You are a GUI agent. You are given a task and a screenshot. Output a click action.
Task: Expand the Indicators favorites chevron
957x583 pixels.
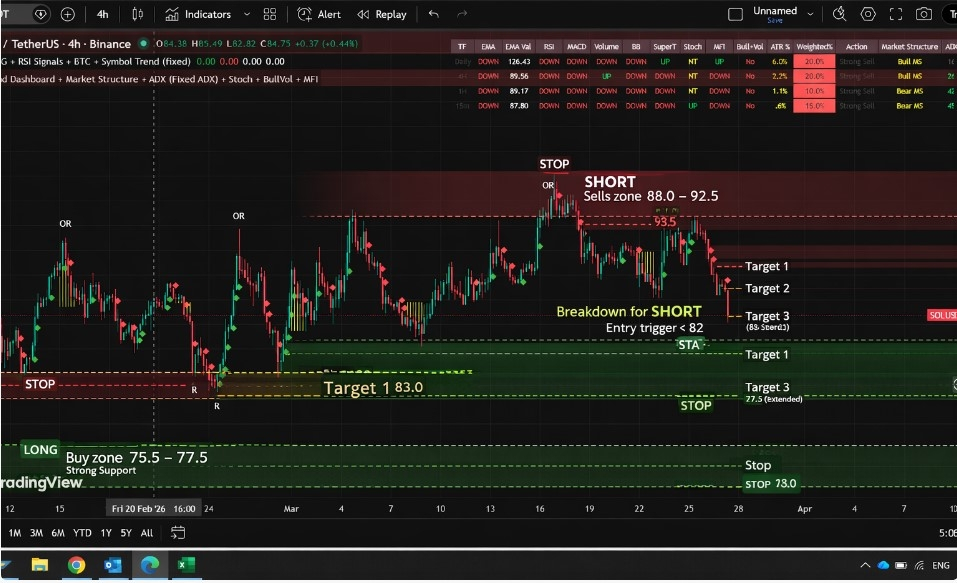pos(247,14)
